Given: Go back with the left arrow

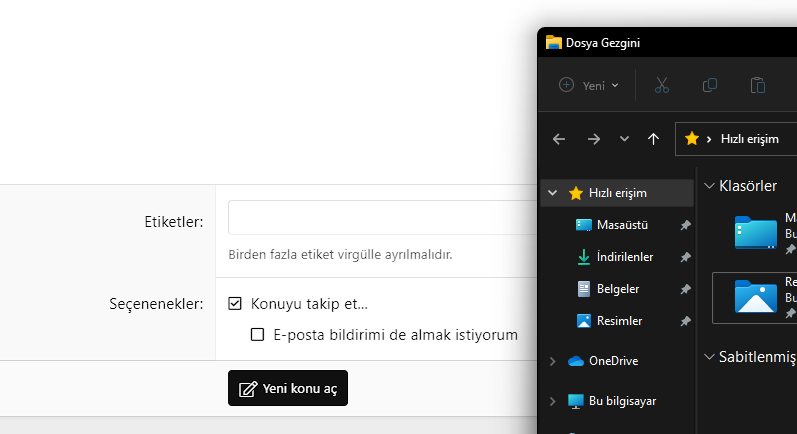Looking at the screenshot, I should click(559, 139).
